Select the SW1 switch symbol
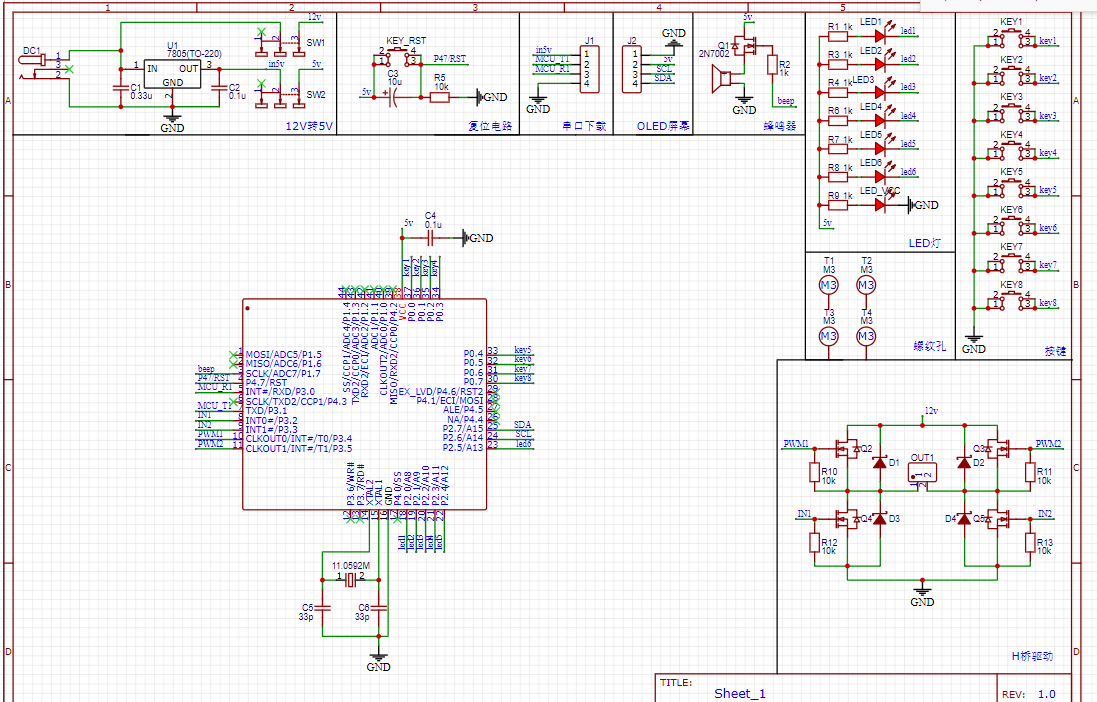 280,43
